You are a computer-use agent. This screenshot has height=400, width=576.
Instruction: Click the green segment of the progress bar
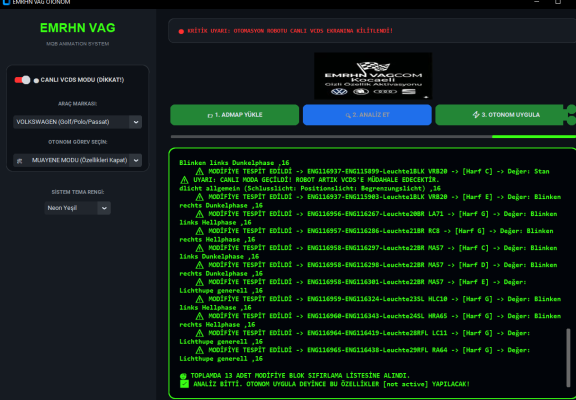[534, 137]
